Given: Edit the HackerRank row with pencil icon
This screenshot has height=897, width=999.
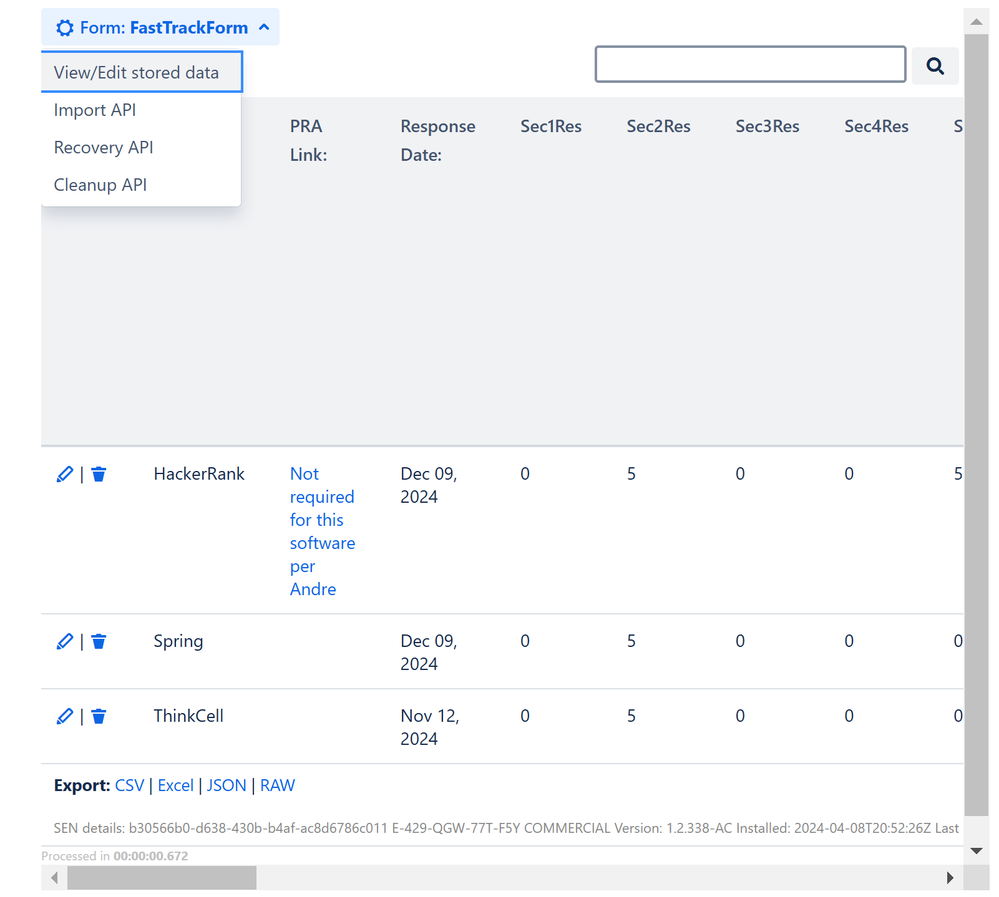Looking at the screenshot, I should (x=64, y=474).
